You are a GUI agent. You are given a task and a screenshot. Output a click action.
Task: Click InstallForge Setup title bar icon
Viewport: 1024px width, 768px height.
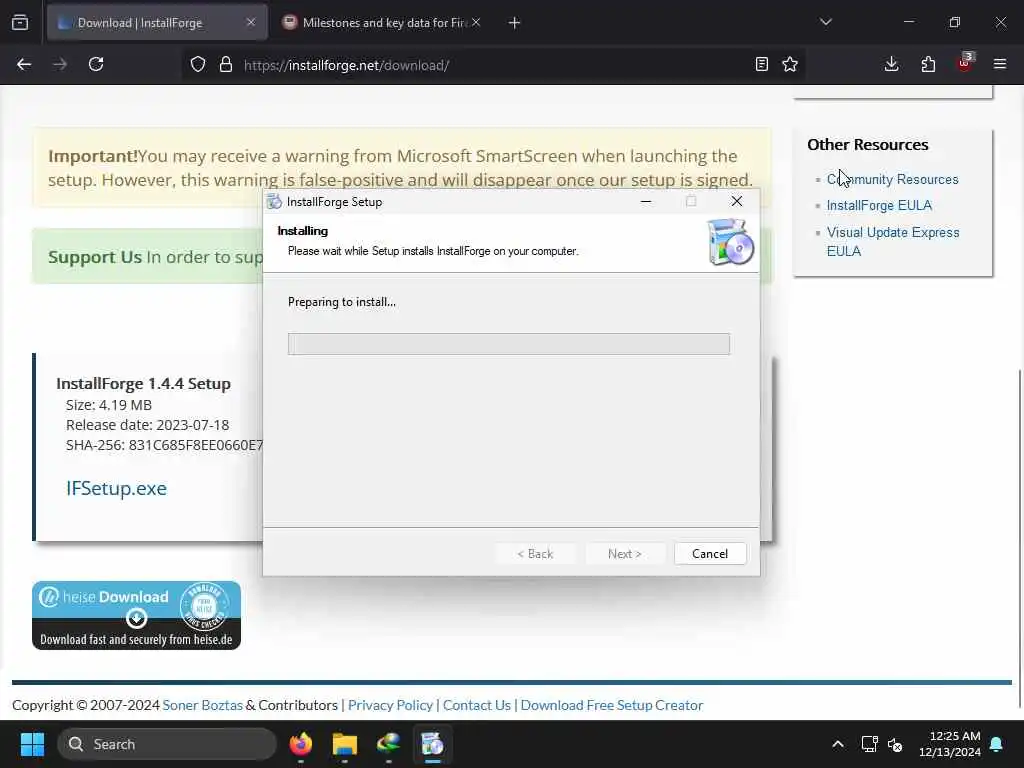coord(274,202)
